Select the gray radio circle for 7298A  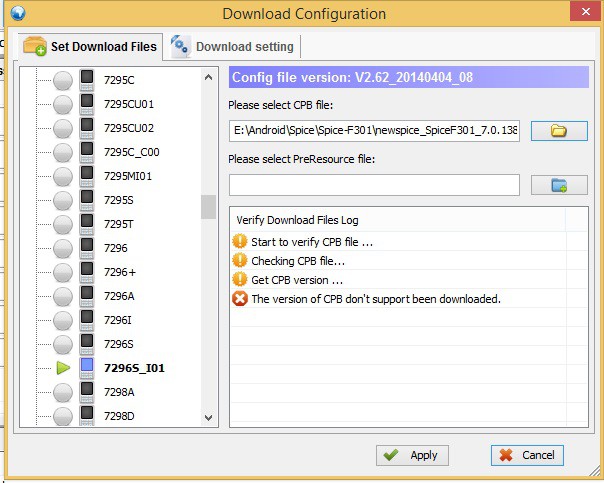pos(63,392)
